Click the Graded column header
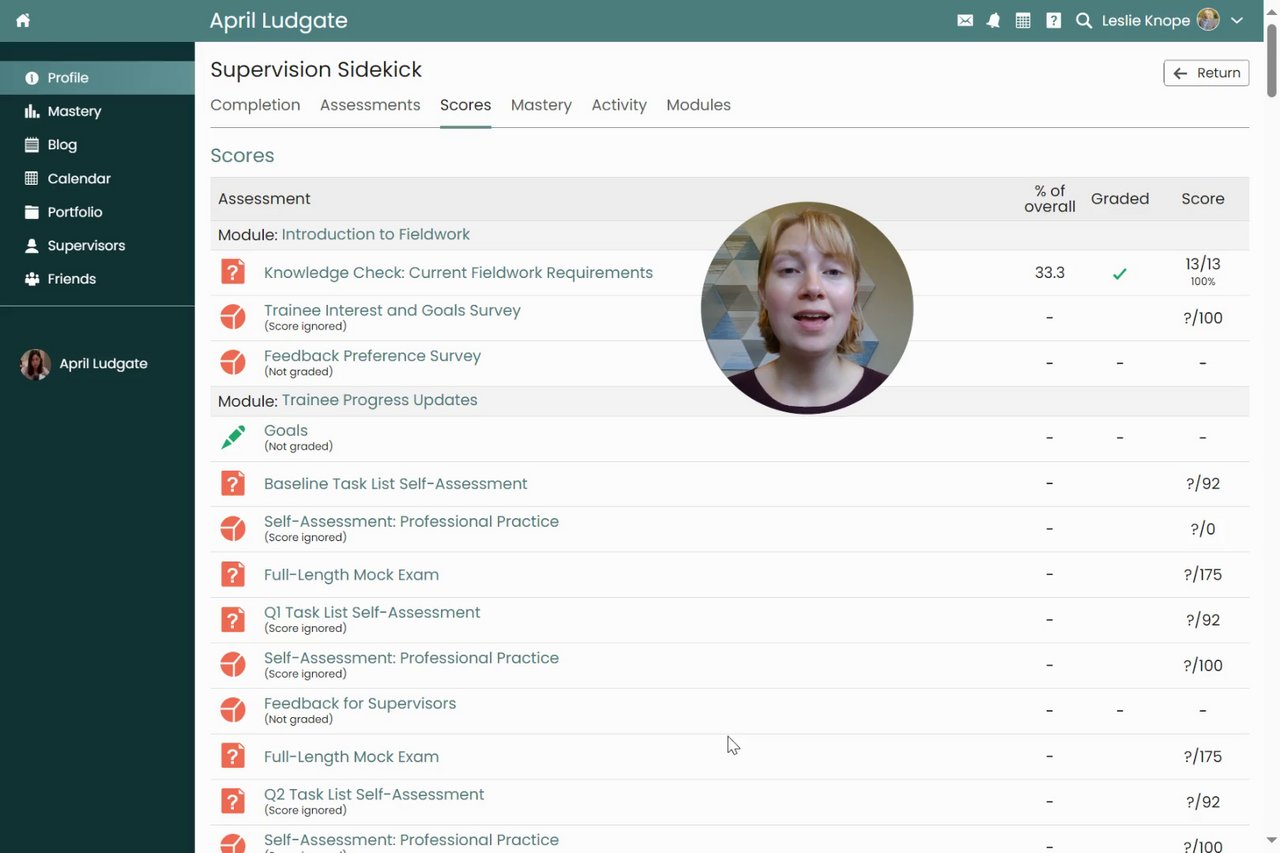Screen dimensions: 1280x853 [x=1120, y=199]
